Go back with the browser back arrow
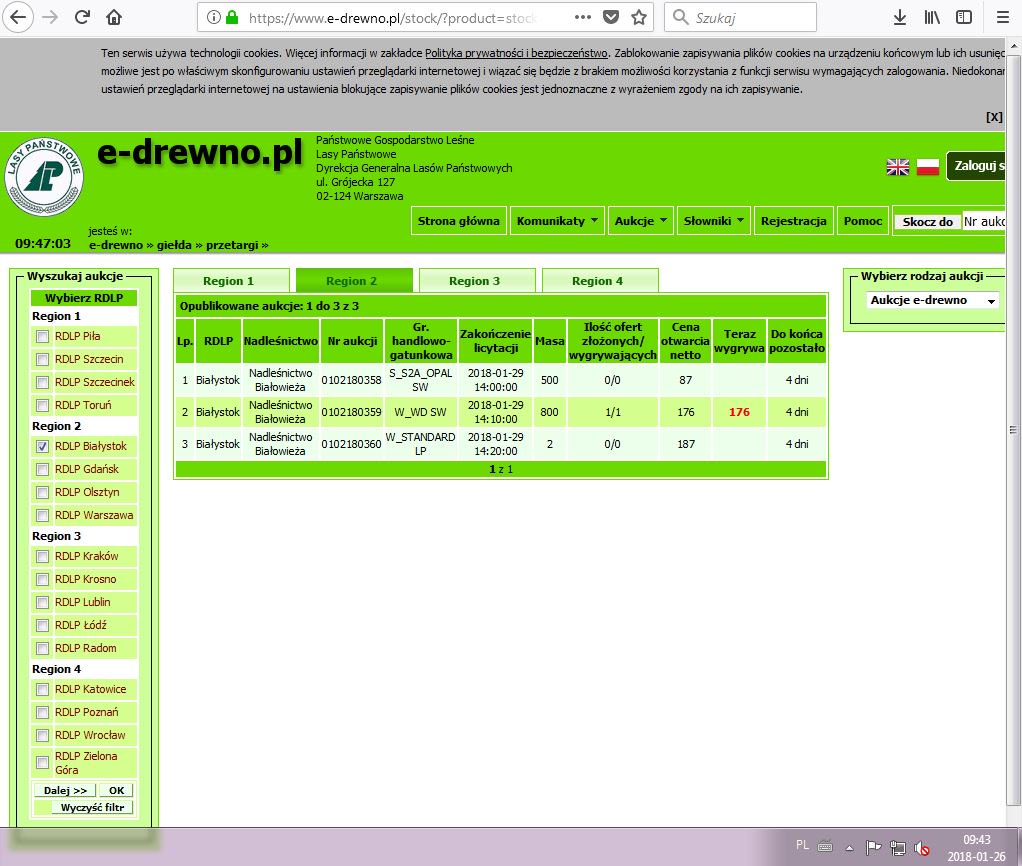Image resolution: width=1022 pixels, height=866 pixels. pyautogui.click(x=18, y=17)
